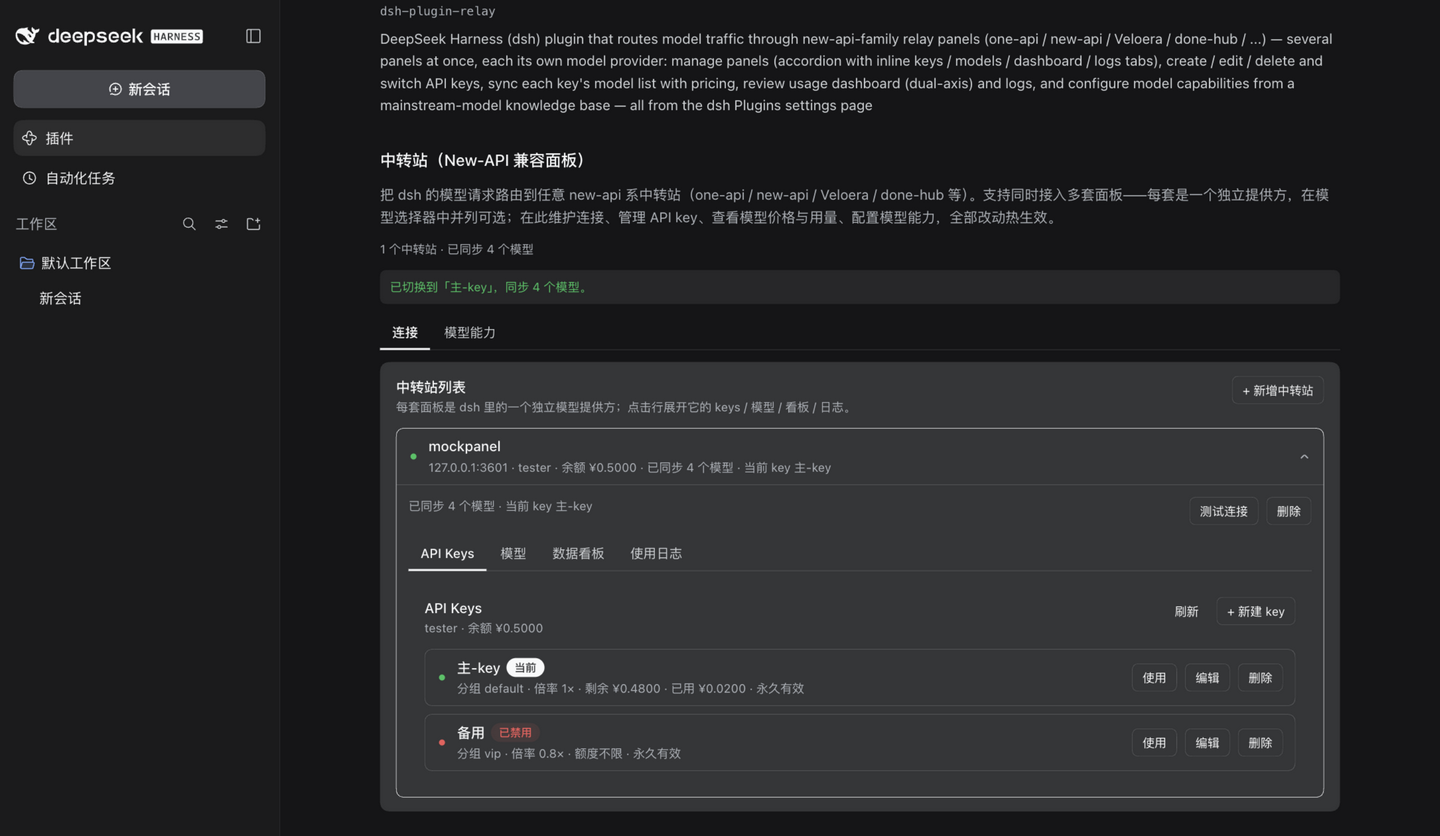Collapse the mockpanel row chevron

1304,457
